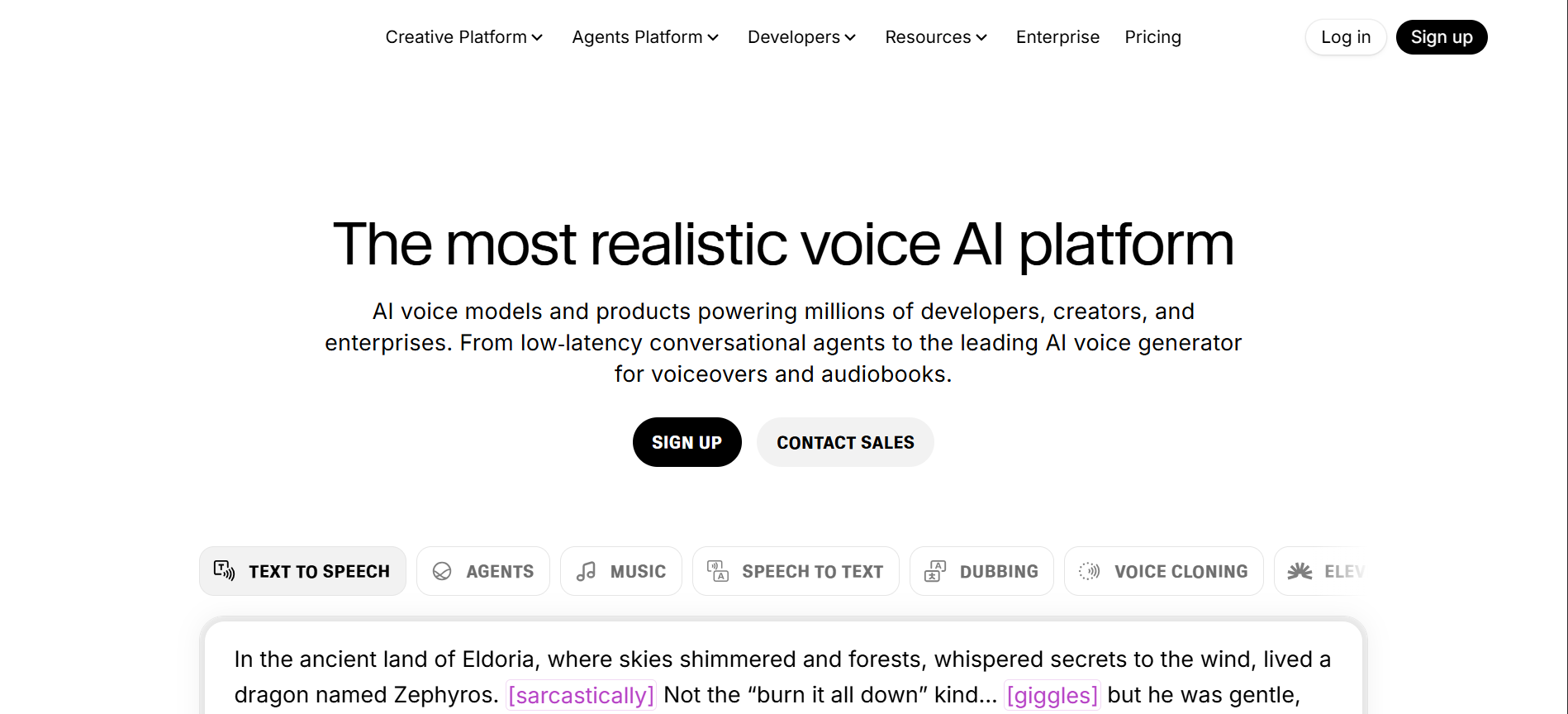
Task: Click the black SIGN UP button
Action: tap(687, 442)
